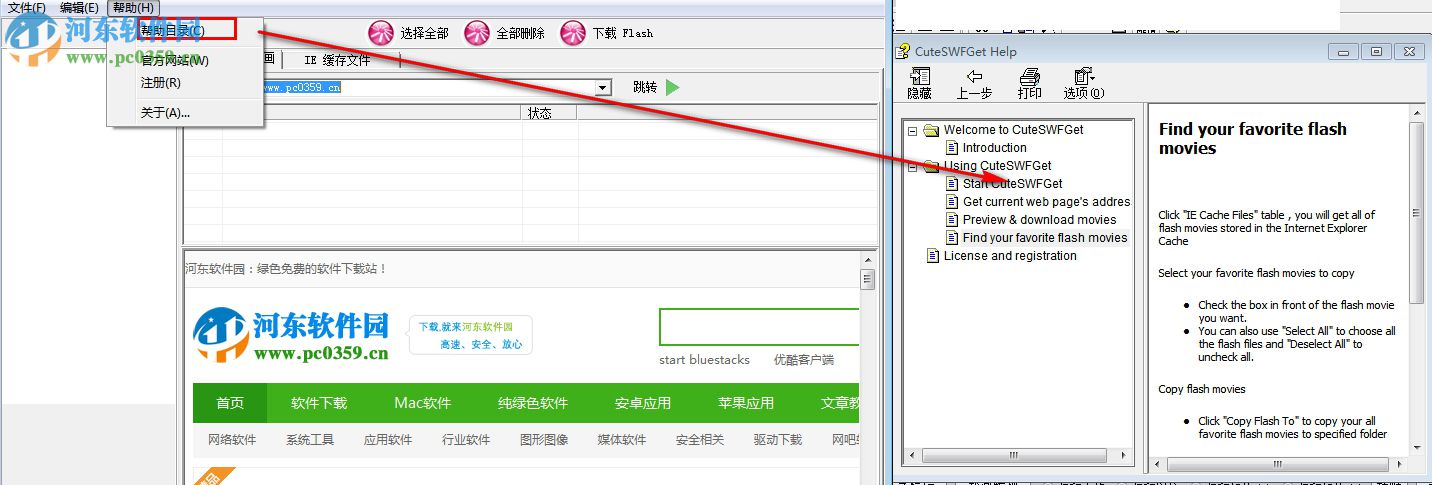
Task: Select Welcome to CuteSWFGet tree item
Action: [1013, 130]
